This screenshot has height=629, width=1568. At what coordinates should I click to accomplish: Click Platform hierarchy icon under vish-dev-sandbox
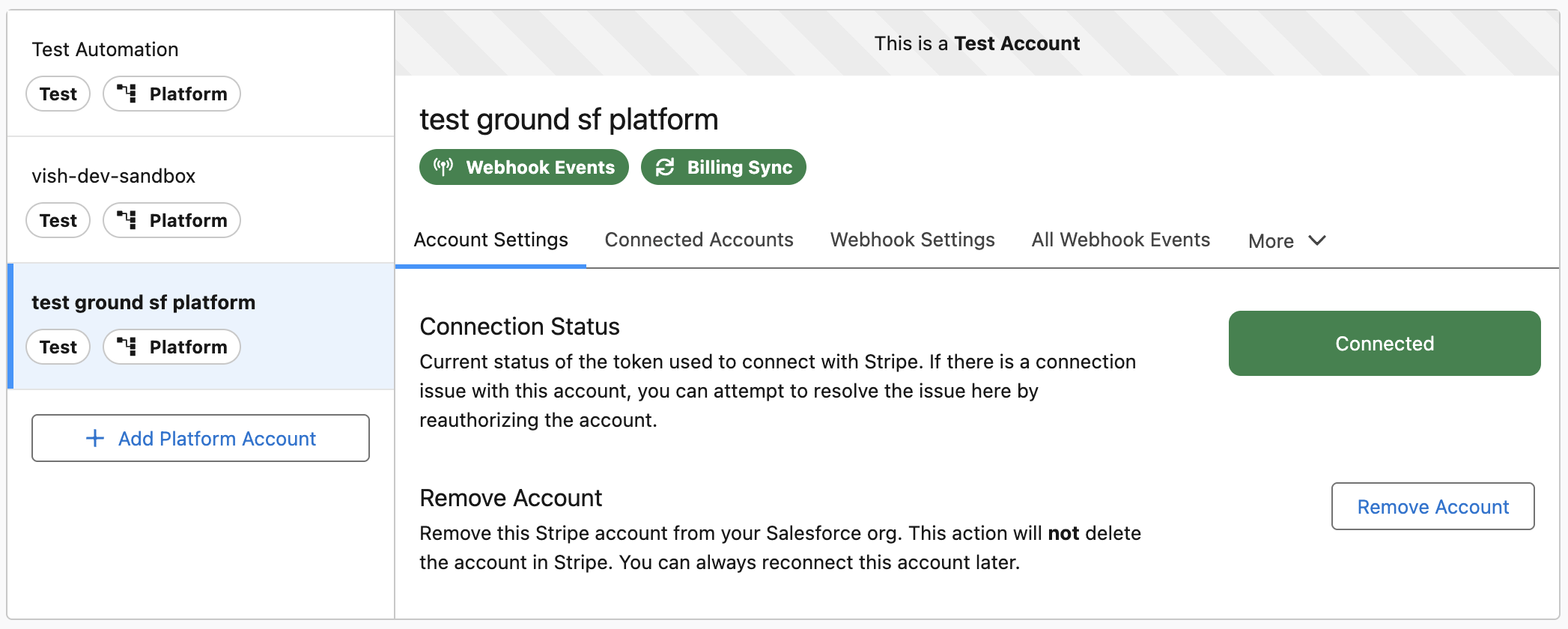click(x=127, y=220)
